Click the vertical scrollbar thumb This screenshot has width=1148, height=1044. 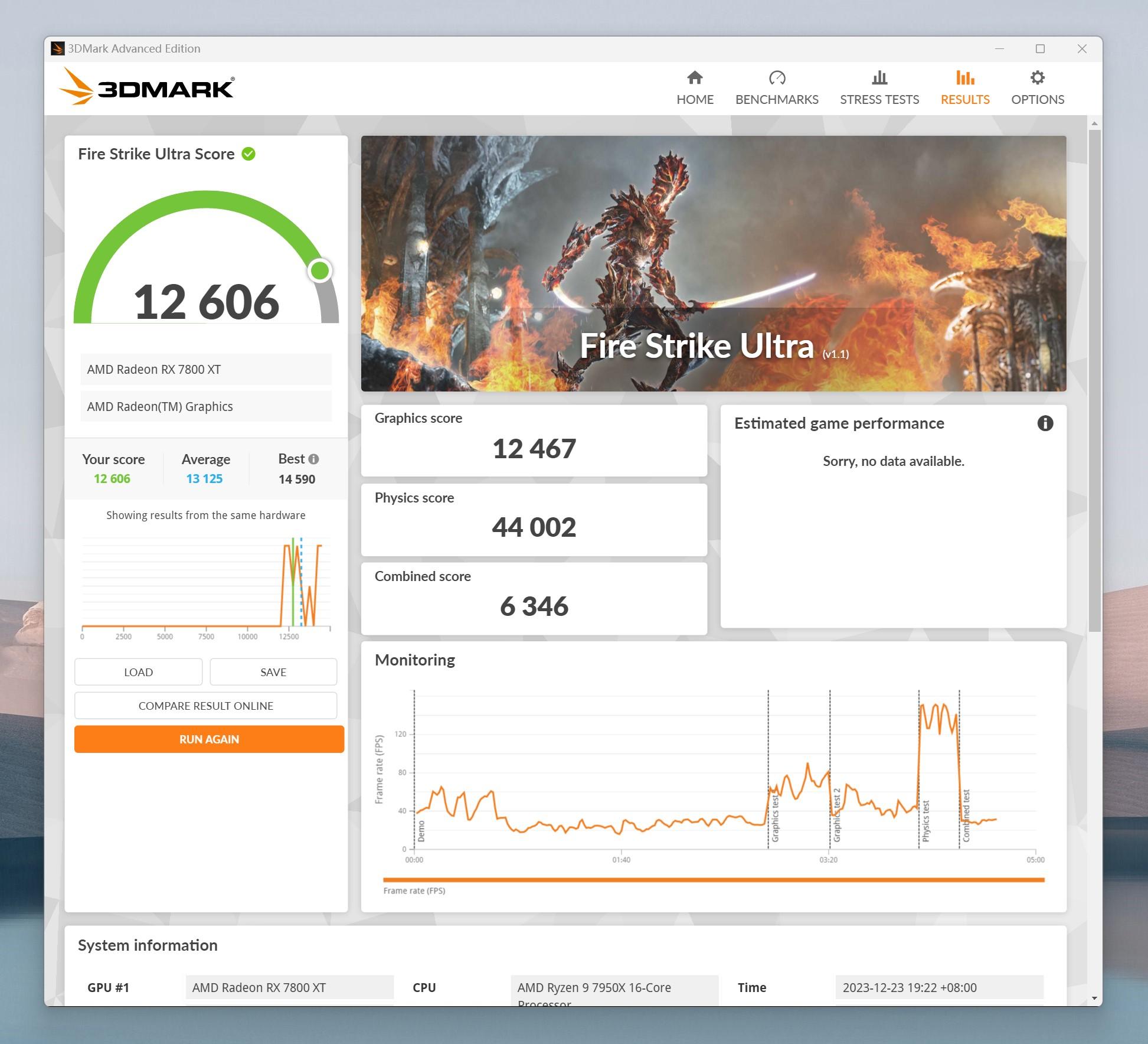click(1094, 381)
